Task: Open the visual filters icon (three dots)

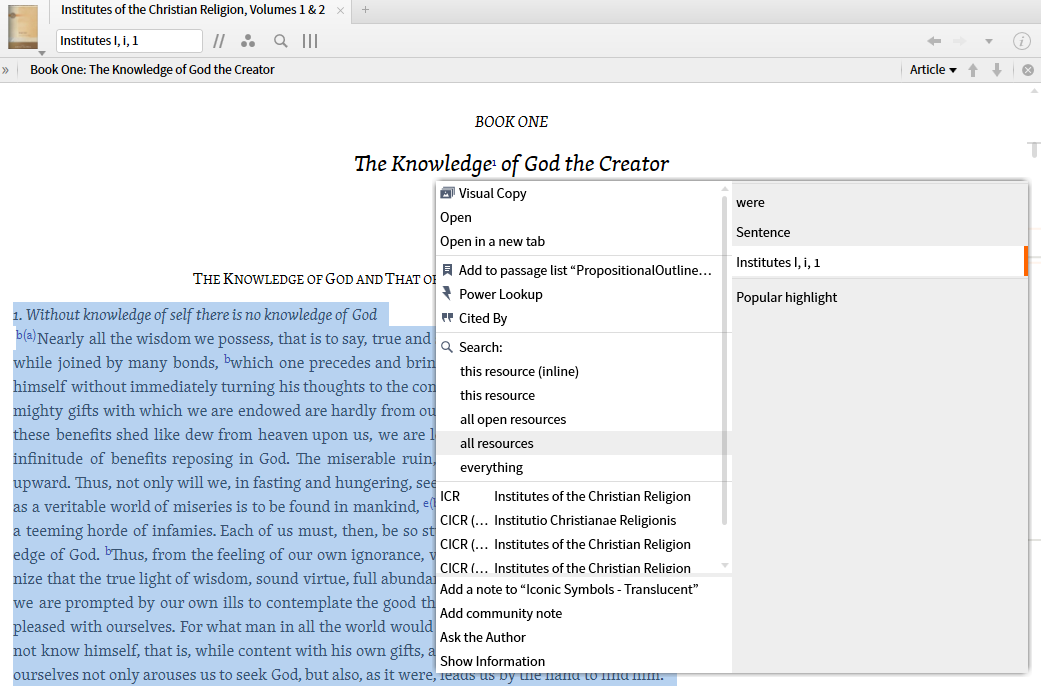Action: (248, 41)
